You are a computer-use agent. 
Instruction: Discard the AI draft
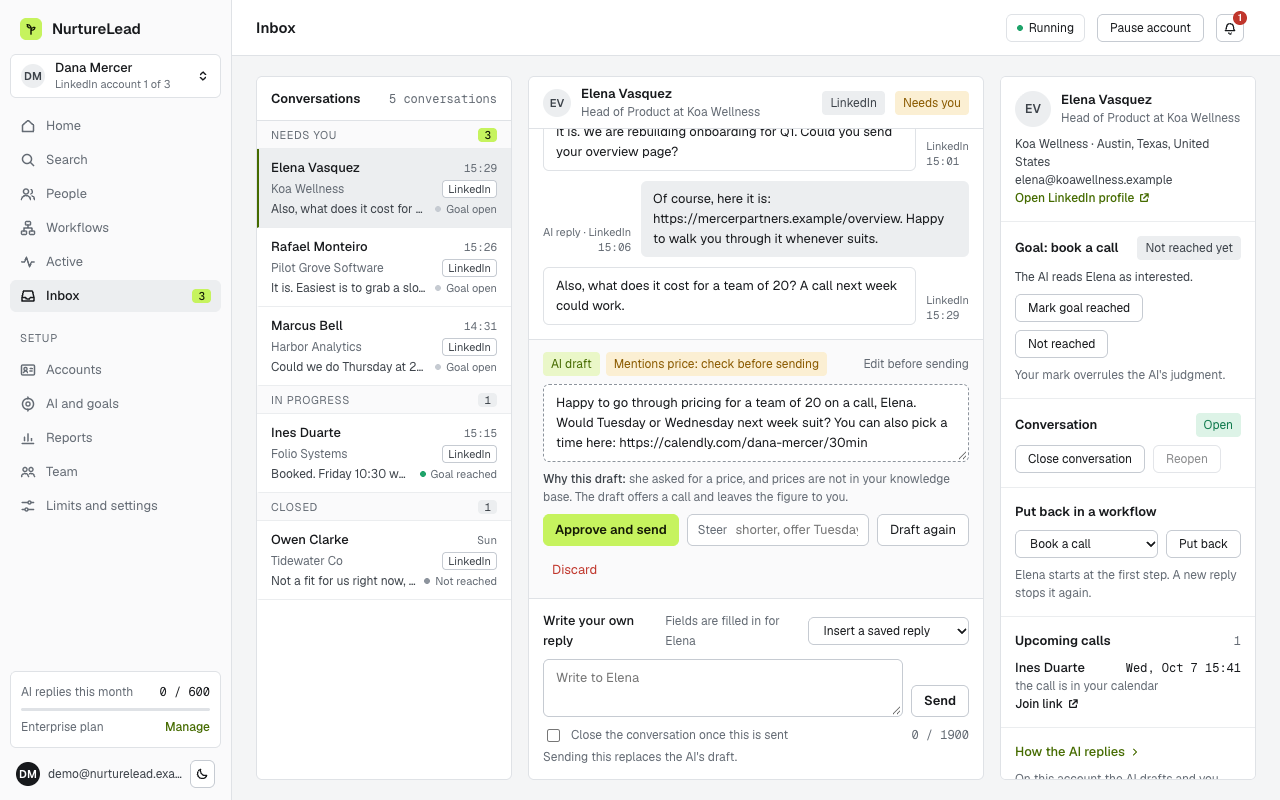coord(574,570)
